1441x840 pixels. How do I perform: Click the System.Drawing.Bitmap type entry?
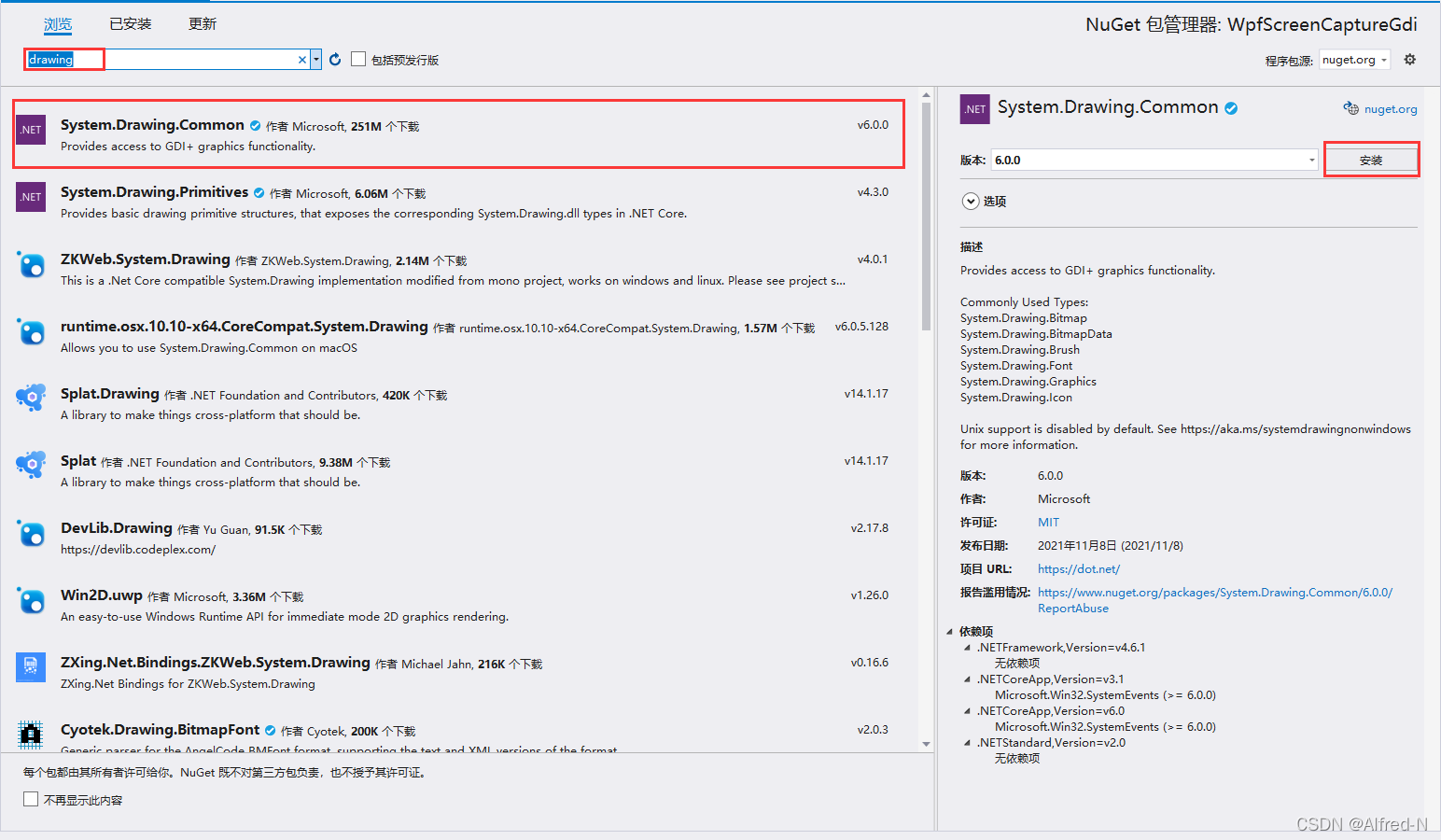tap(1024, 318)
